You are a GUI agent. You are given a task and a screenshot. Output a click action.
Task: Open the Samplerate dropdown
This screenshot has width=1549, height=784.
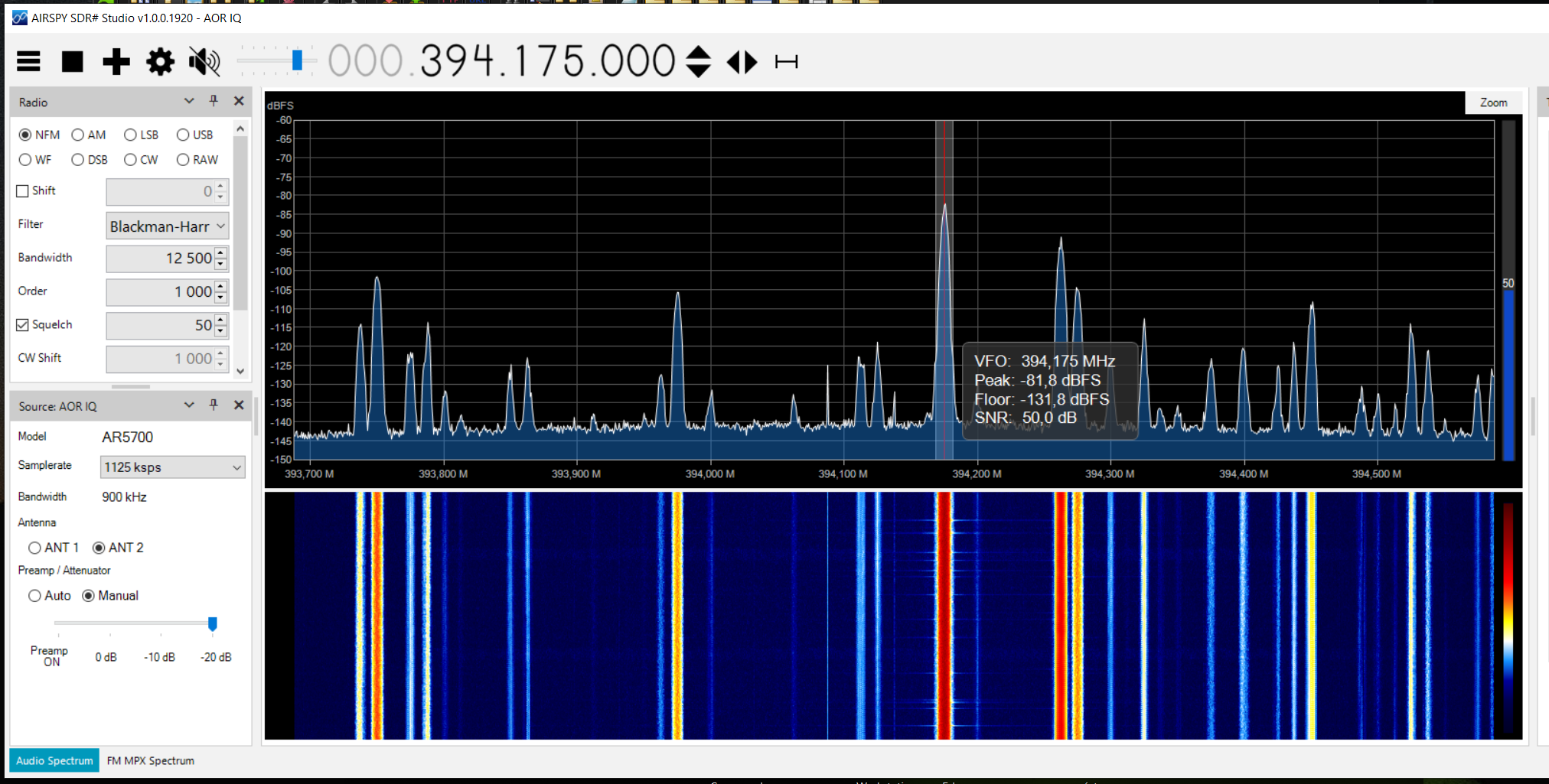[172, 467]
